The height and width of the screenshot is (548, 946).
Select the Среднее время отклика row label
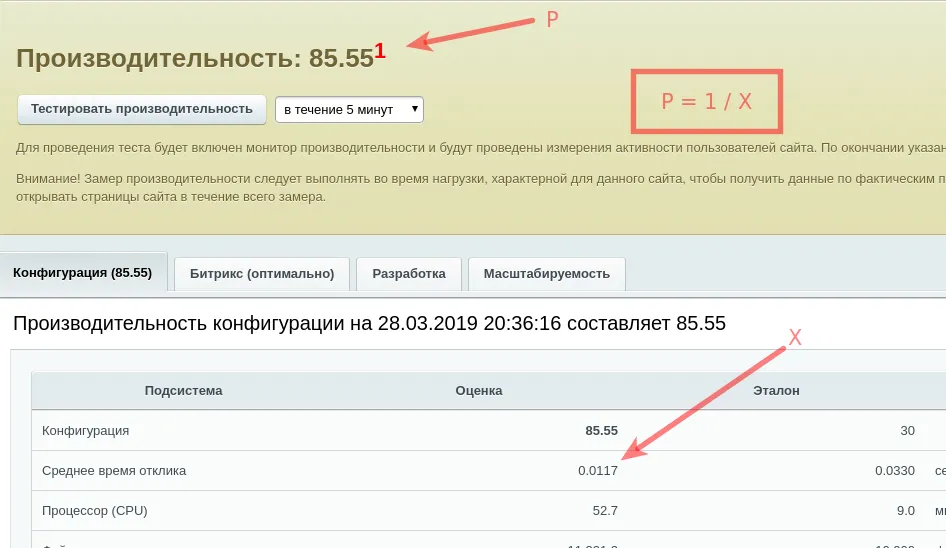coord(114,470)
